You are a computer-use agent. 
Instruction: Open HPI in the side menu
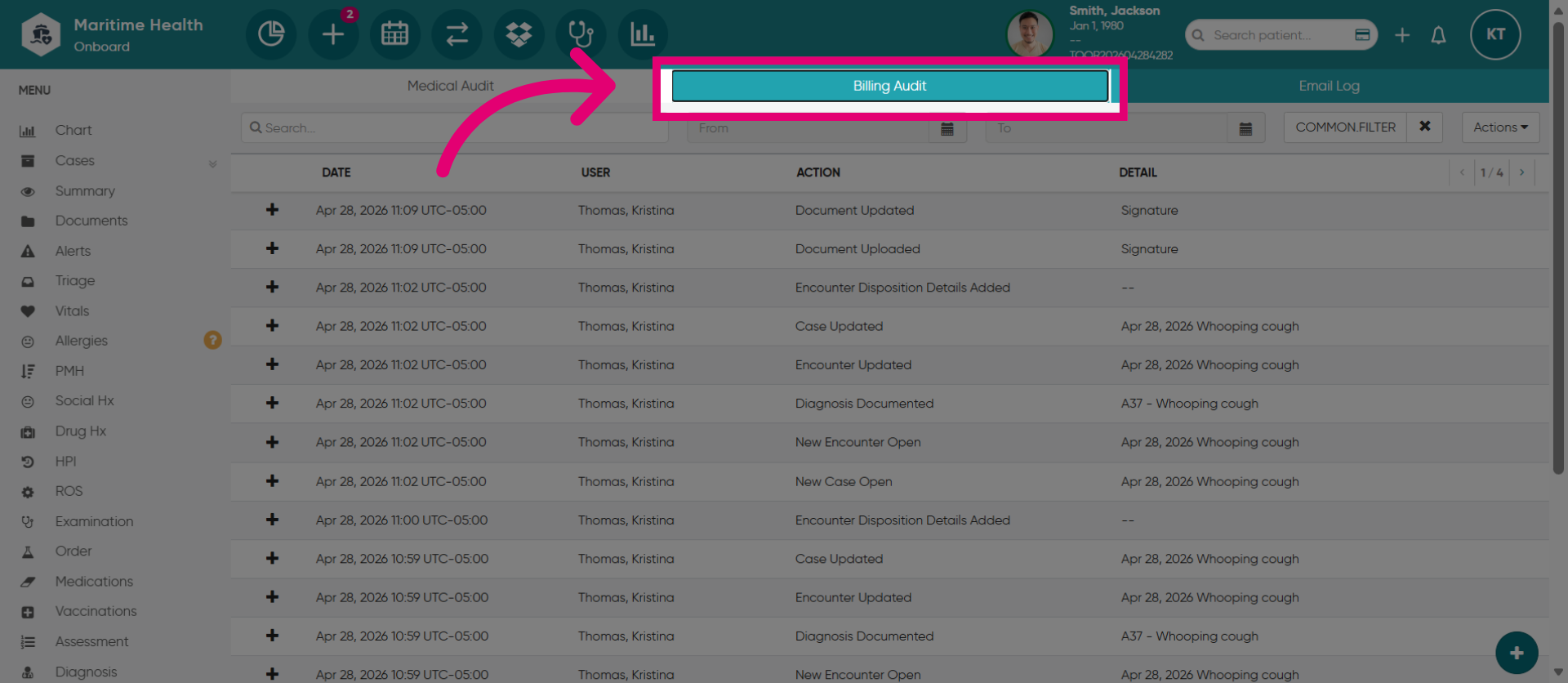pyautogui.click(x=65, y=462)
